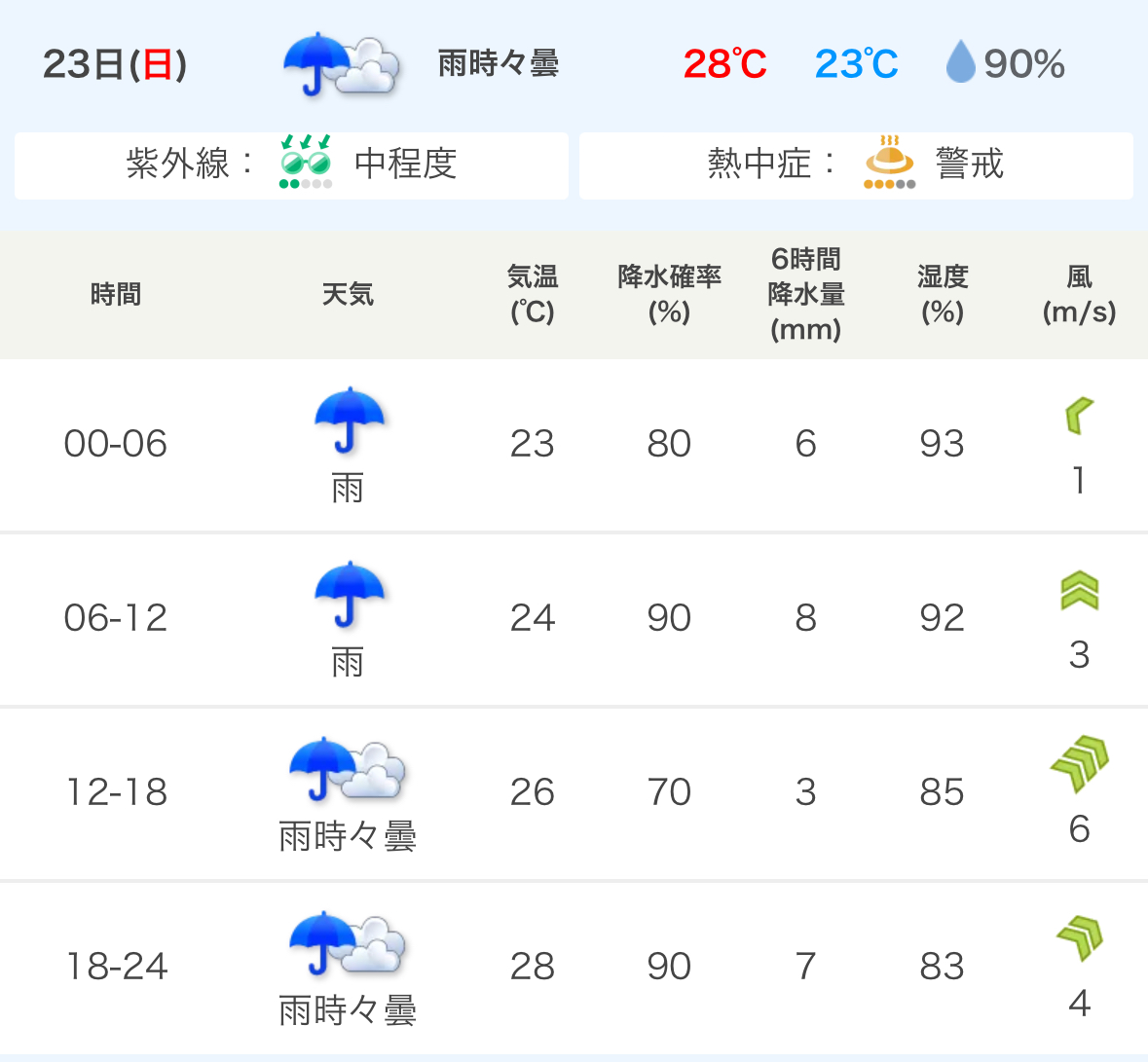Open the 熱中症 警戒 panel

click(x=856, y=165)
